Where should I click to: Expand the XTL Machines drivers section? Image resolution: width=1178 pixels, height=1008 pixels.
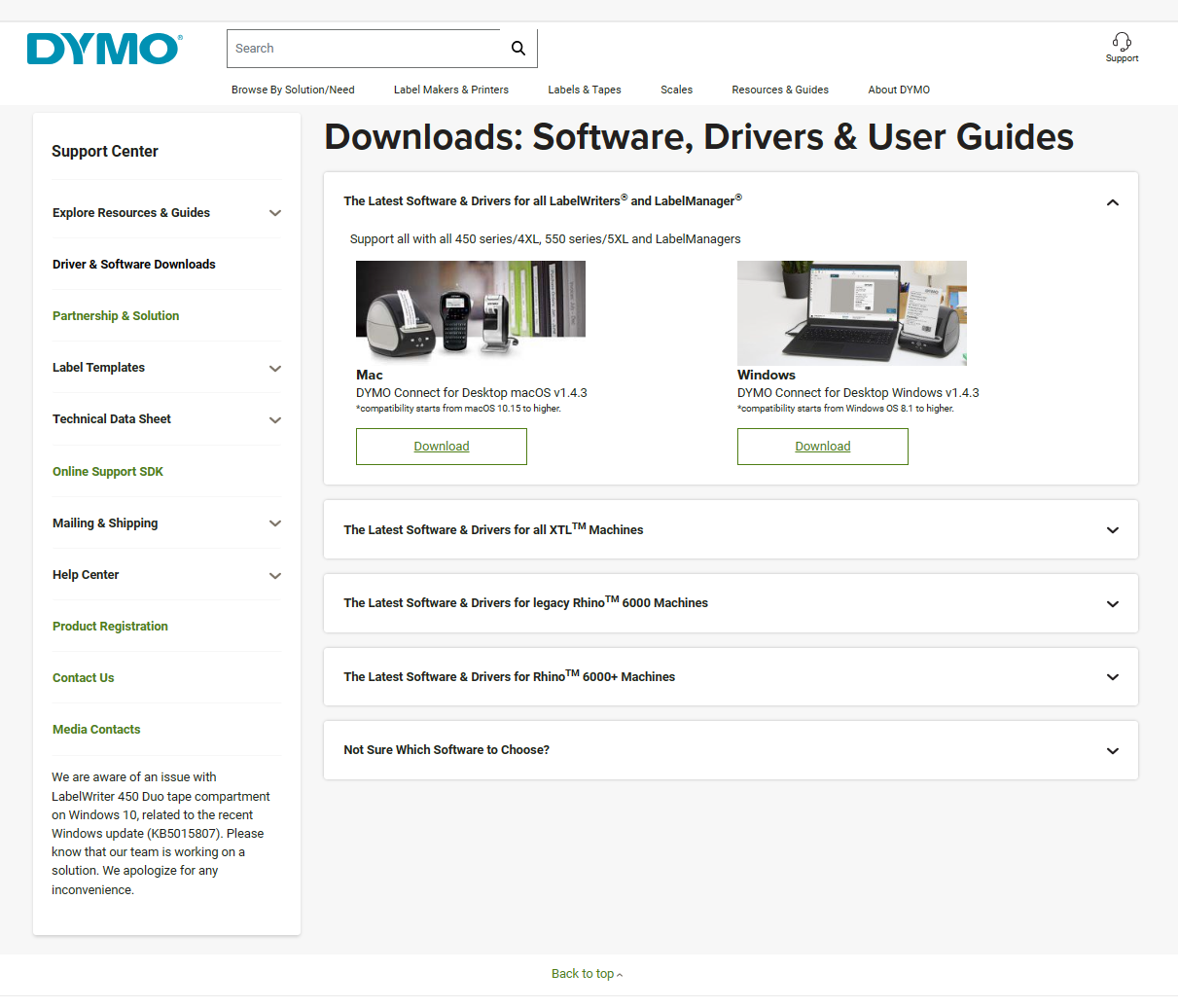pos(1112,530)
